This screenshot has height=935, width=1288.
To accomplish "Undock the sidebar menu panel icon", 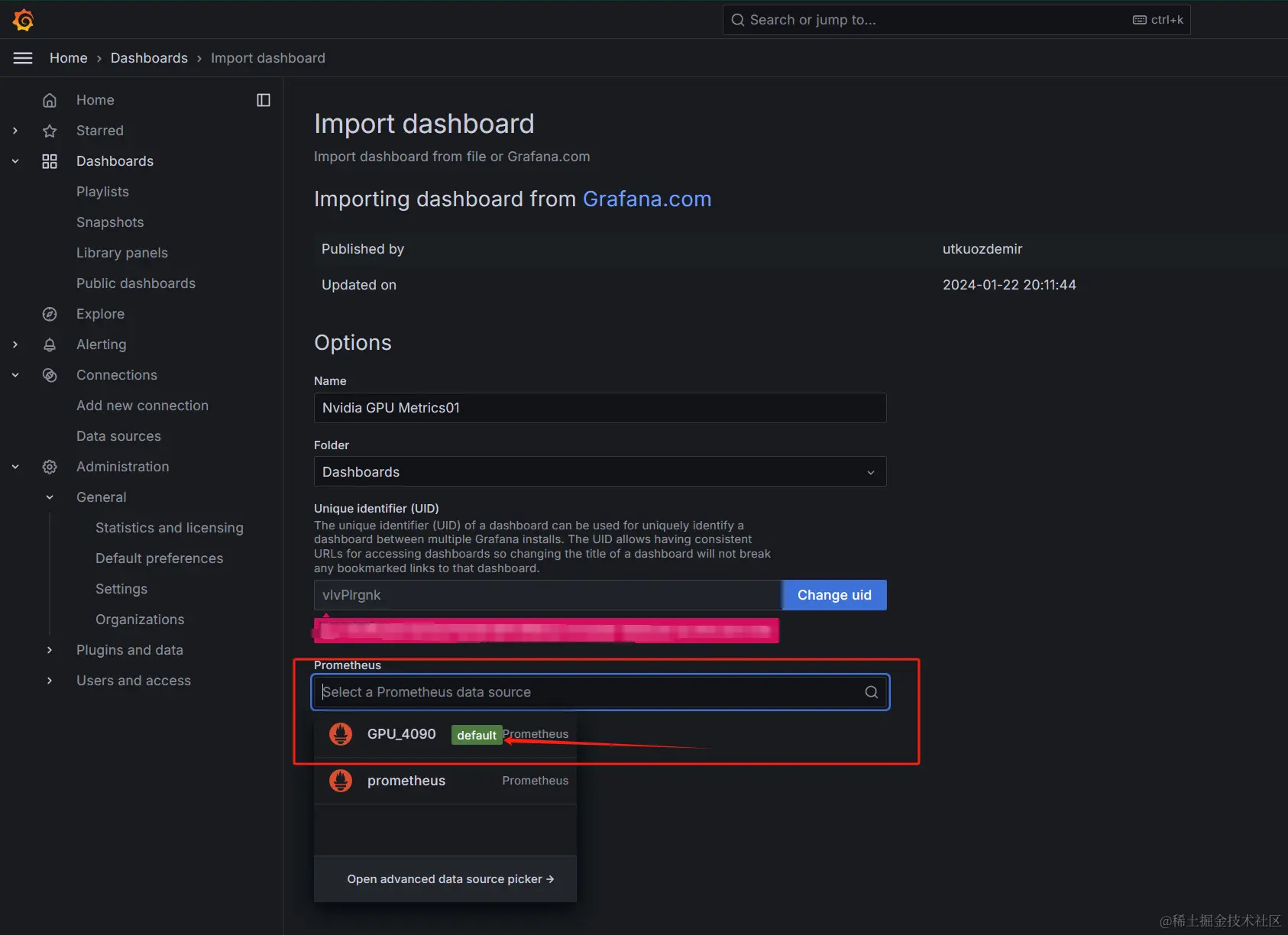I will tap(264, 100).
